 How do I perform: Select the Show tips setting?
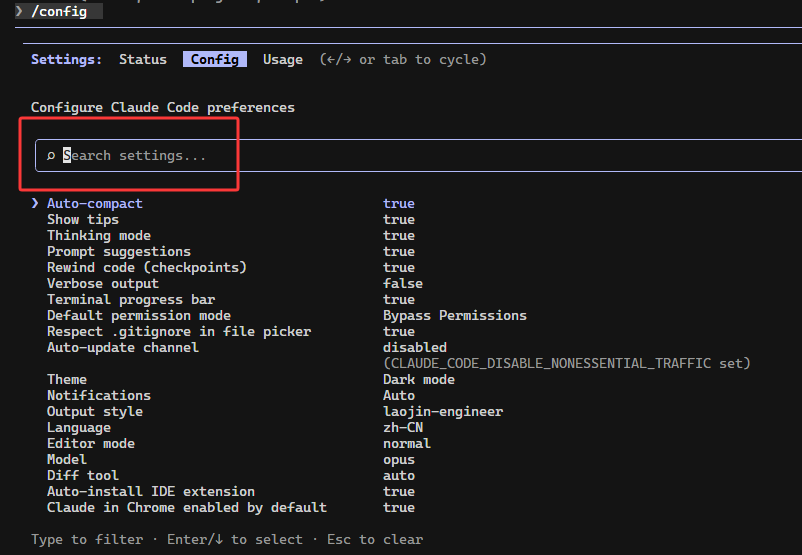[83, 219]
